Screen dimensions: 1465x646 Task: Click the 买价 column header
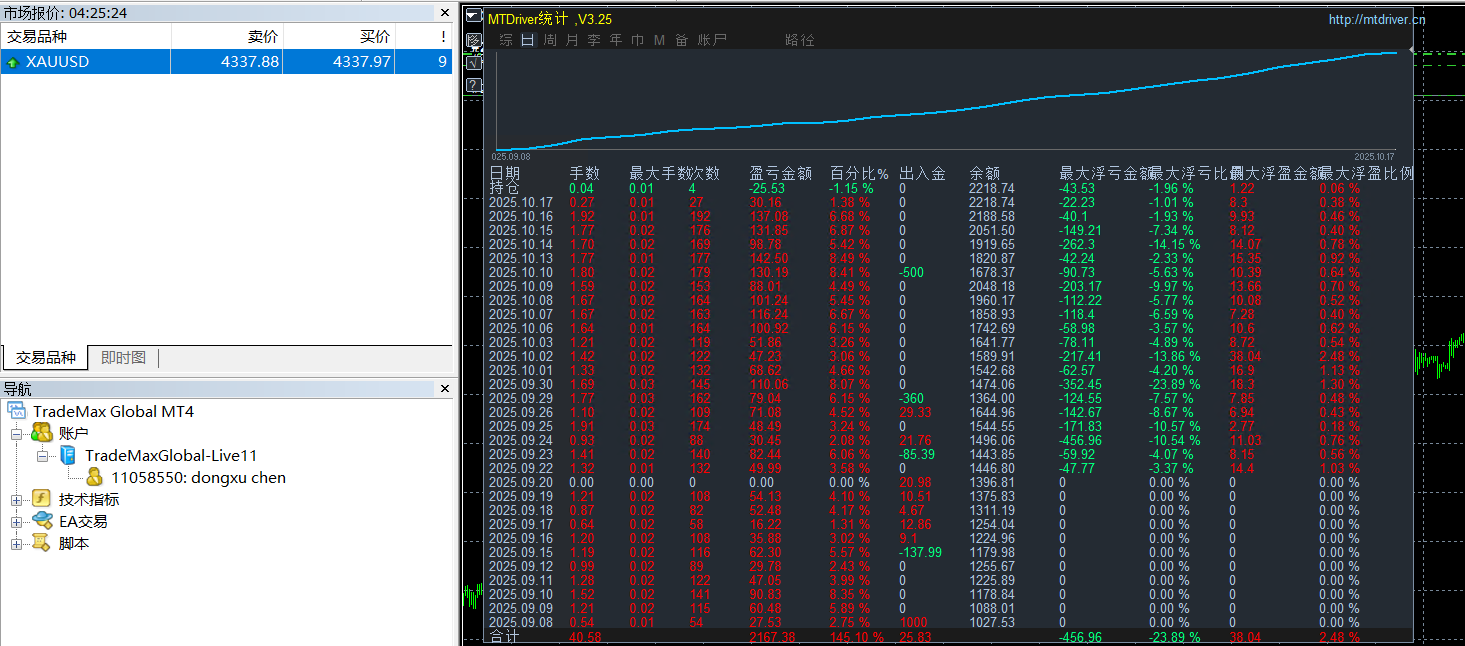coord(339,36)
